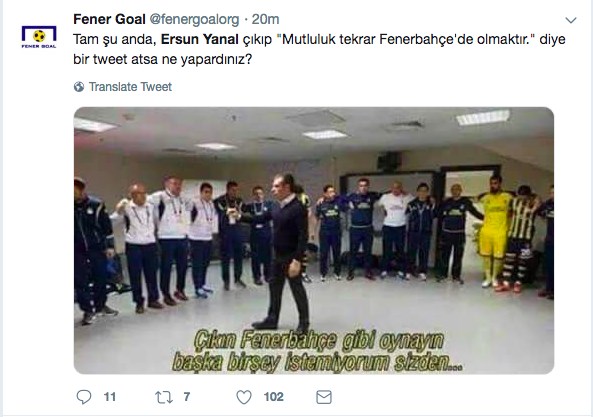
Task: Click the bold Ersun Yanal text
Action: [200, 39]
